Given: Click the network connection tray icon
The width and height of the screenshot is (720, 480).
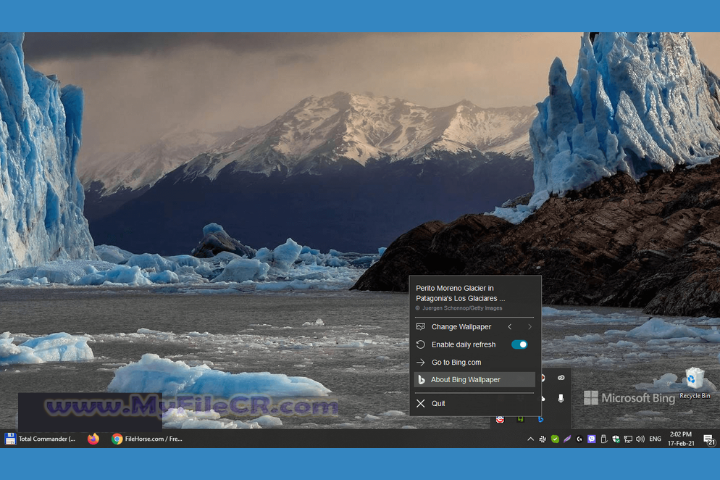Looking at the screenshot, I should (628, 439).
